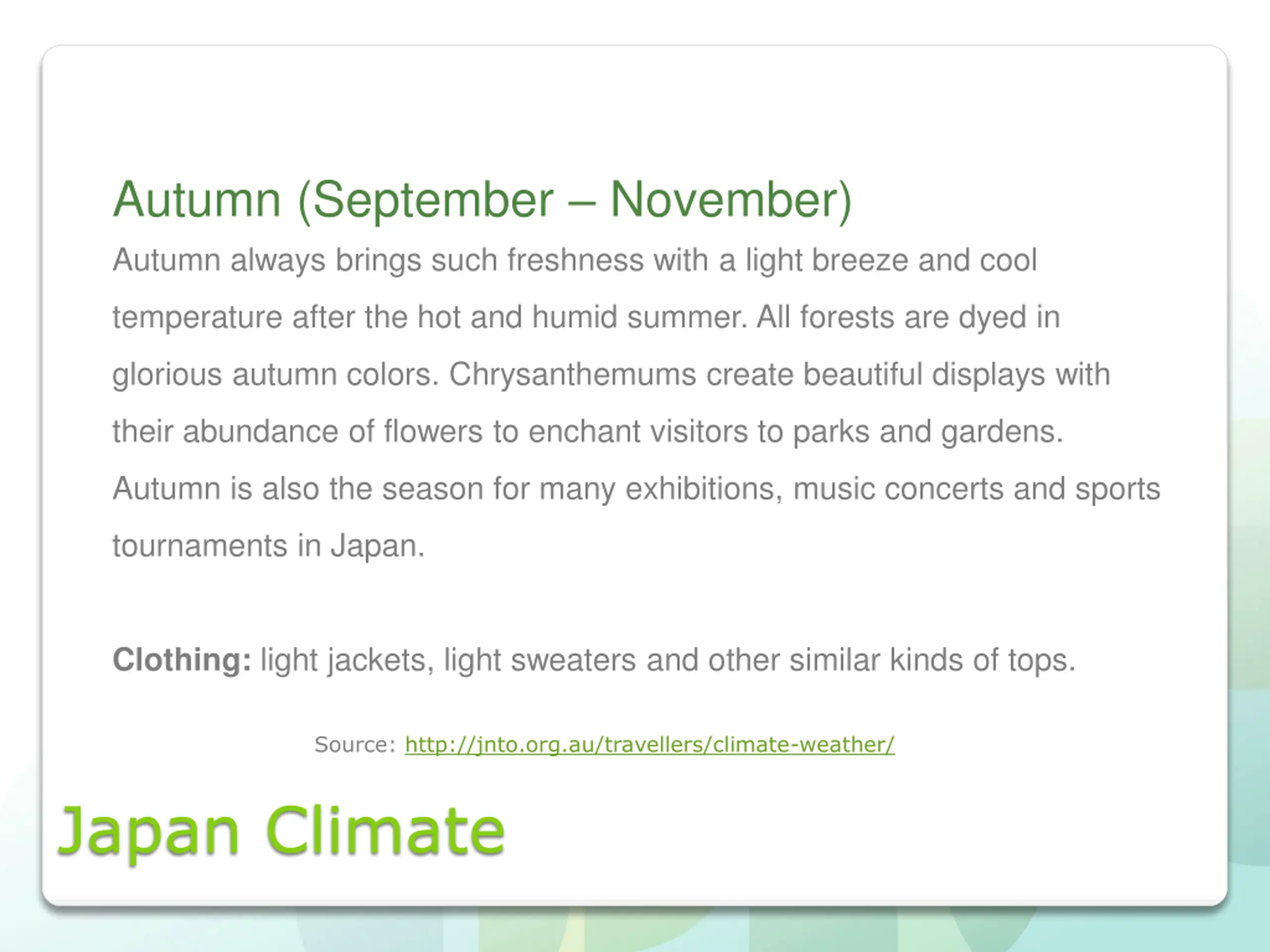Click the 'Autumn (September – November)' heading

(x=482, y=200)
